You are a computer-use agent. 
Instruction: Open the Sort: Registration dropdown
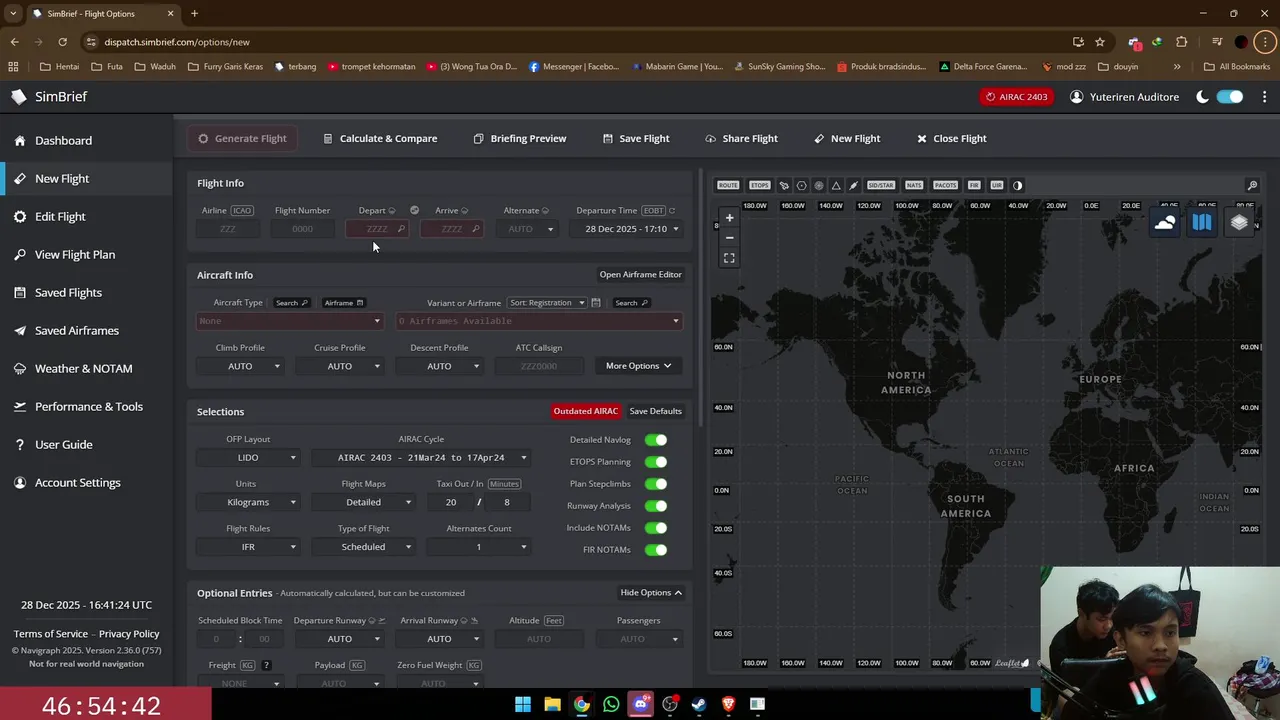[546, 303]
